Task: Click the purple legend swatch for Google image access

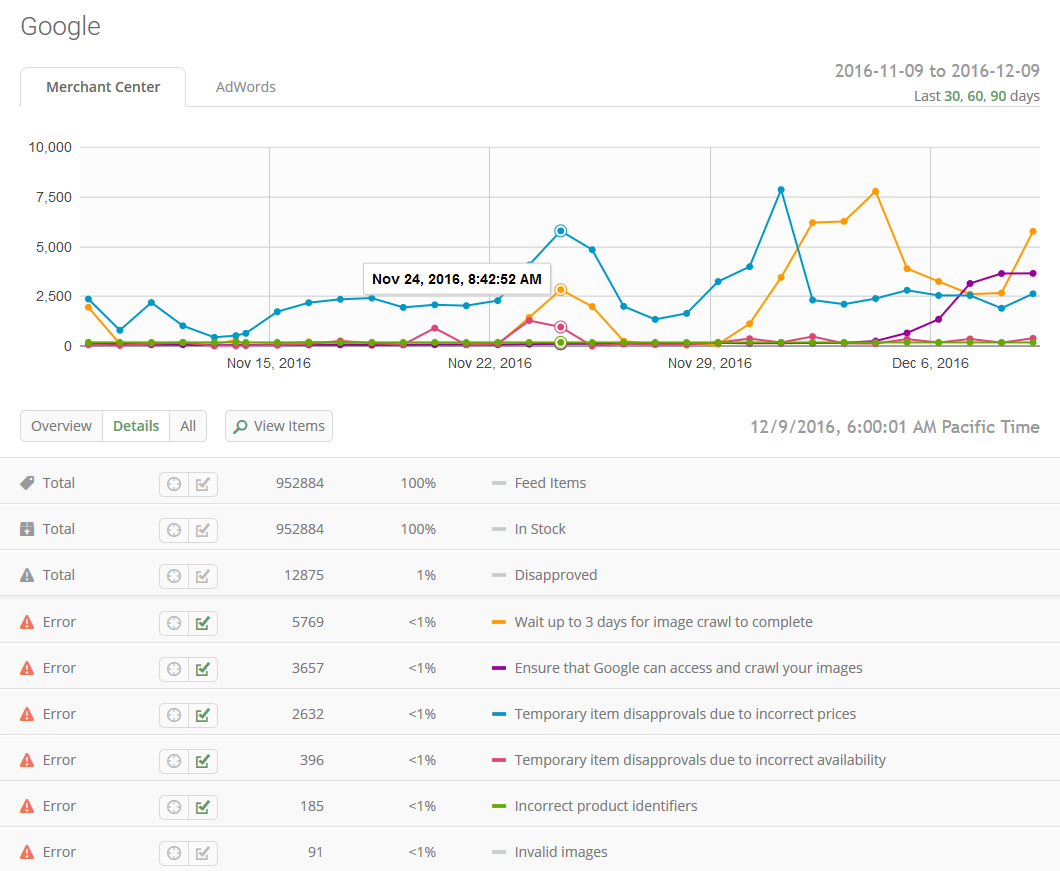Action: coord(499,668)
